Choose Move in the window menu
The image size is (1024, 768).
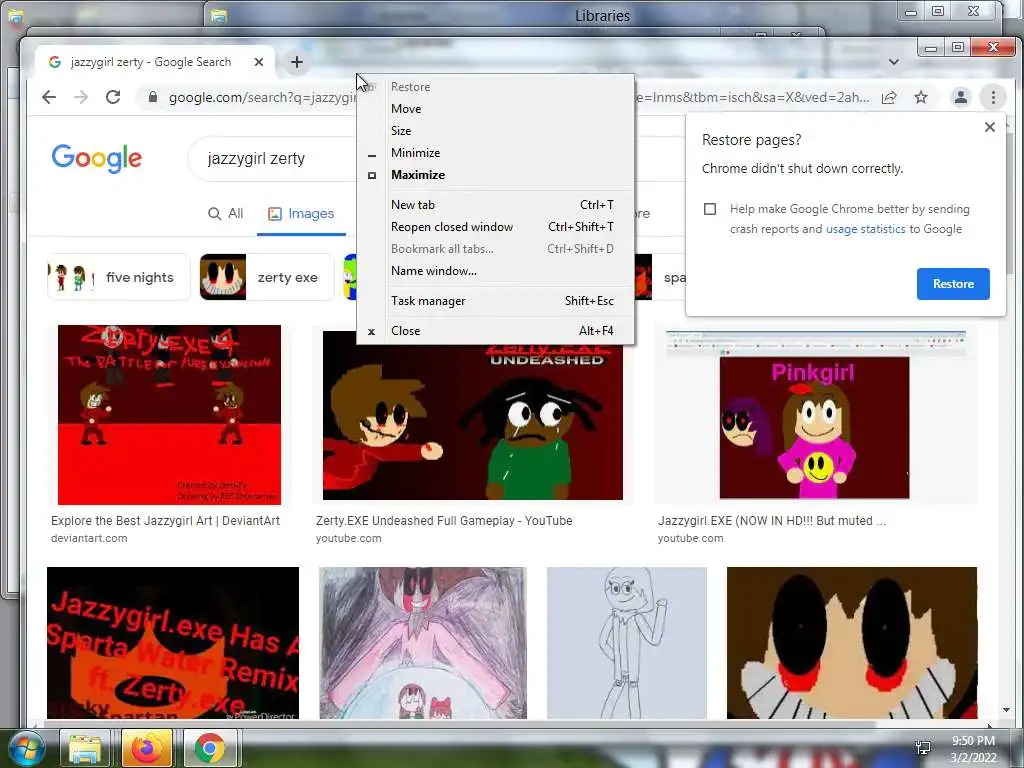coord(496,109)
